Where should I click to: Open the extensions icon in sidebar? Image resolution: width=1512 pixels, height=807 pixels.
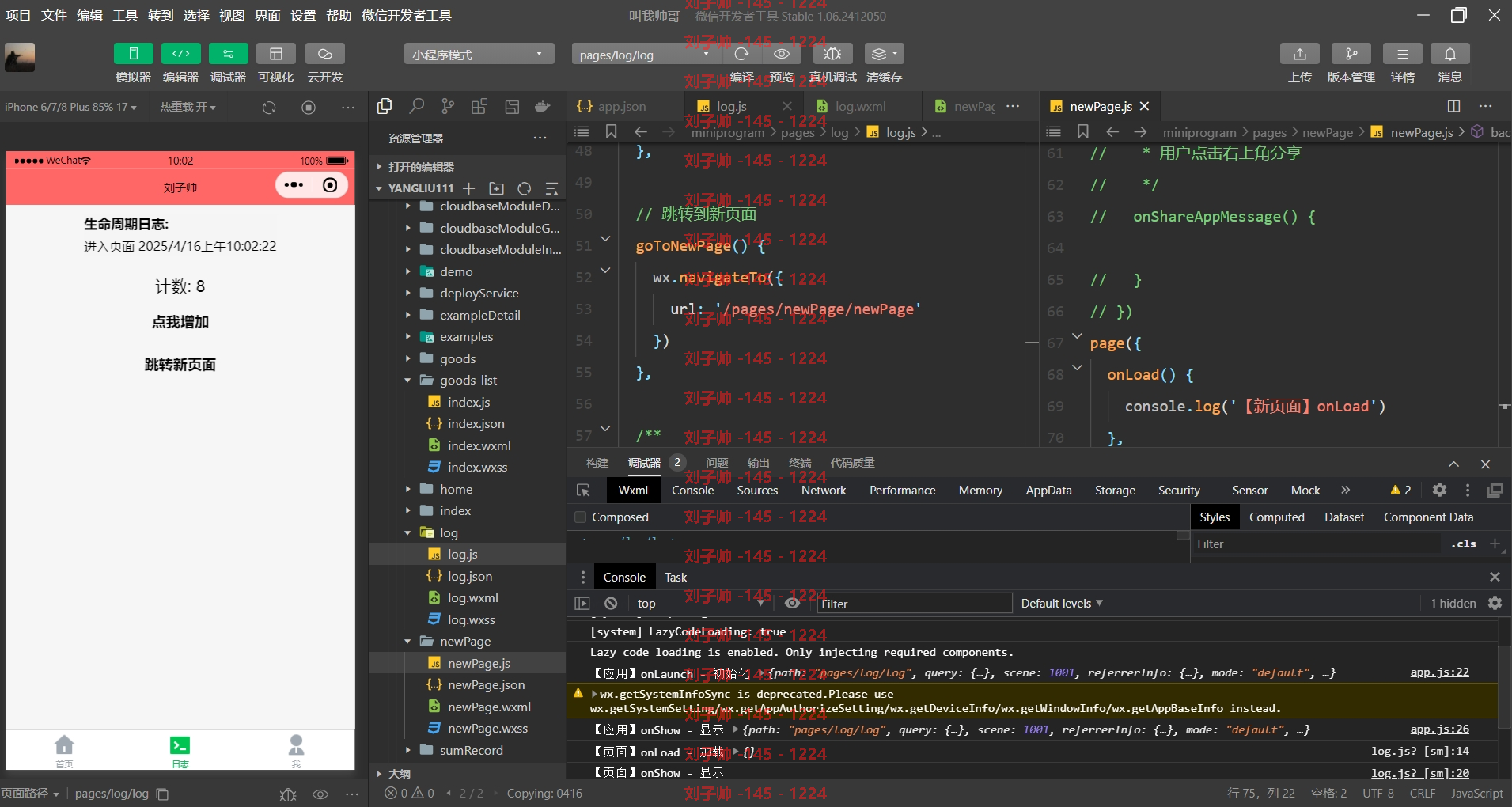[x=479, y=106]
